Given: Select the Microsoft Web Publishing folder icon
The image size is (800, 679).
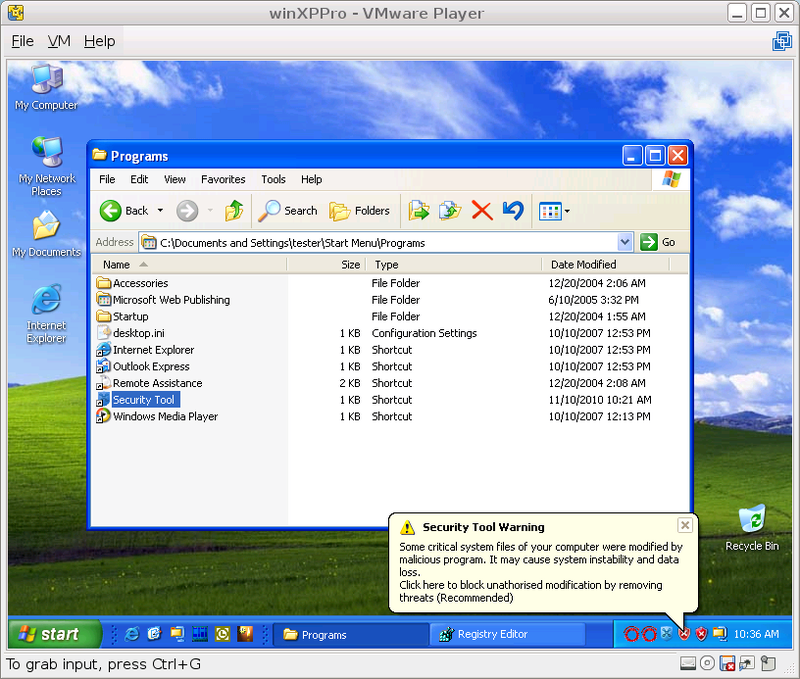Looking at the screenshot, I should coord(104,299).
